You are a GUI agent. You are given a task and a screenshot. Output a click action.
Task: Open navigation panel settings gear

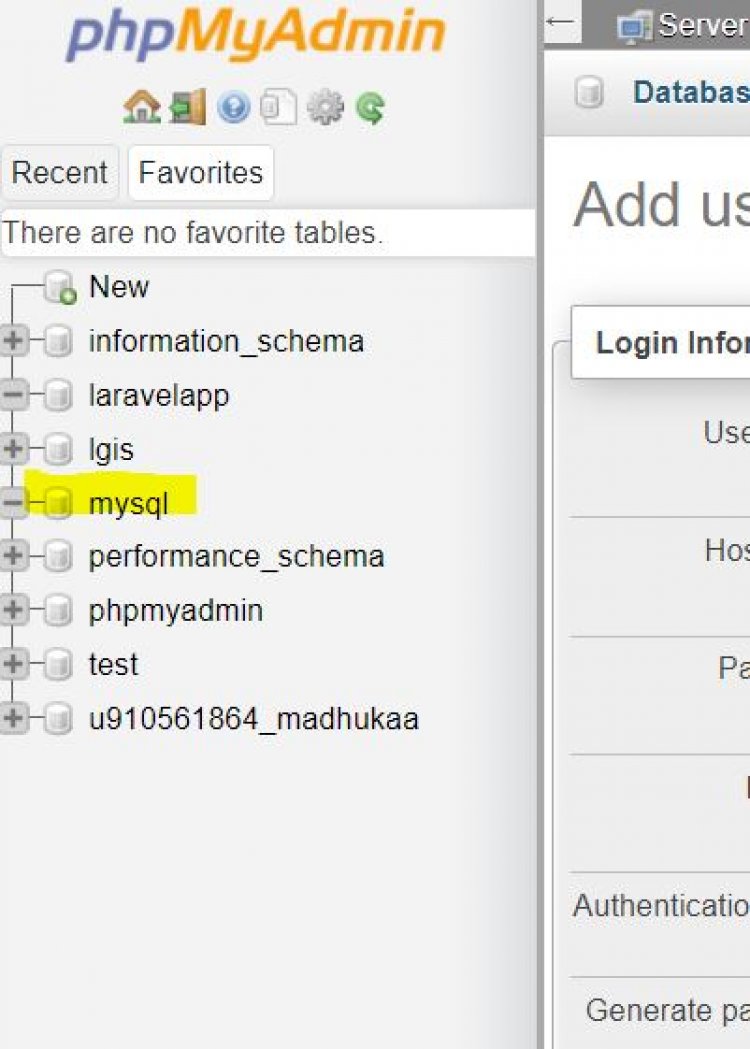click(x=325, y=107)
